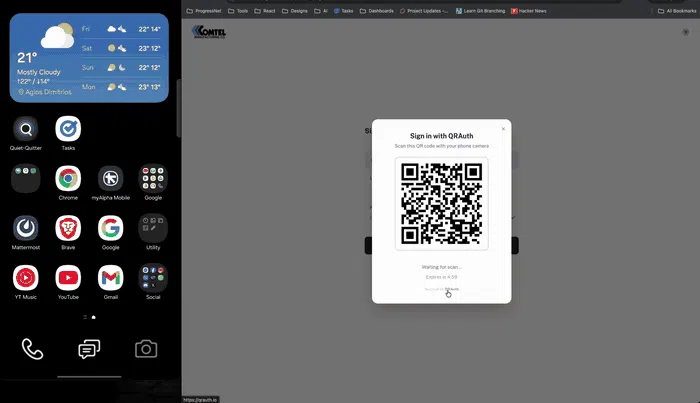Select the Monday forecast row in the weather widget
Screen dimensions: 700x403
click(x=121, y=87)
